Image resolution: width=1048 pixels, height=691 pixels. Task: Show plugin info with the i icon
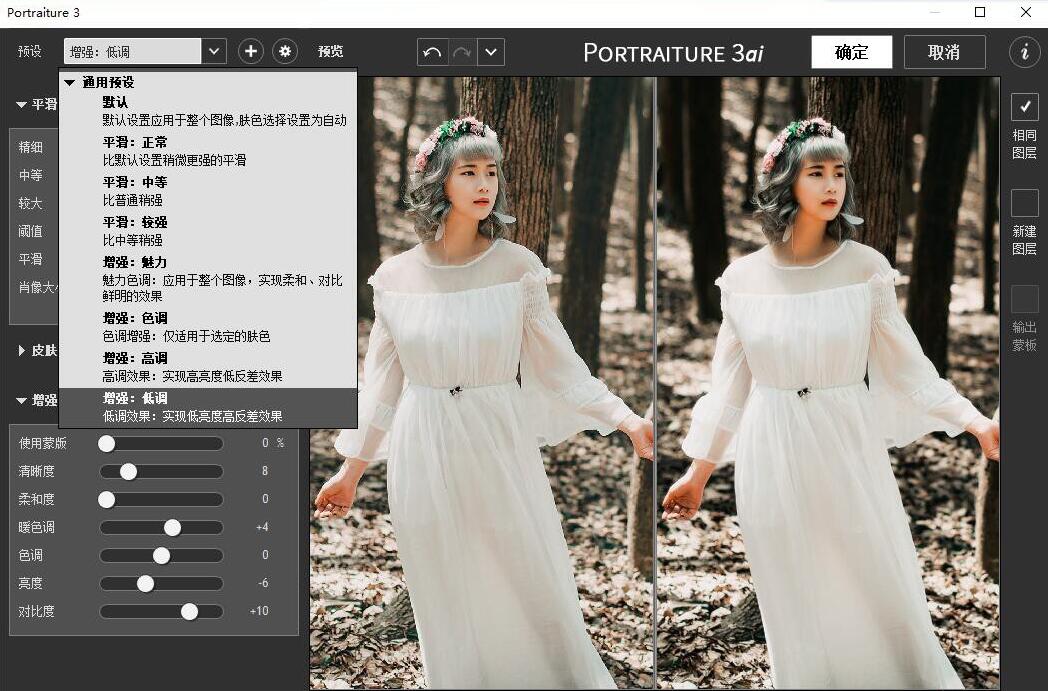pos(1025,51)
